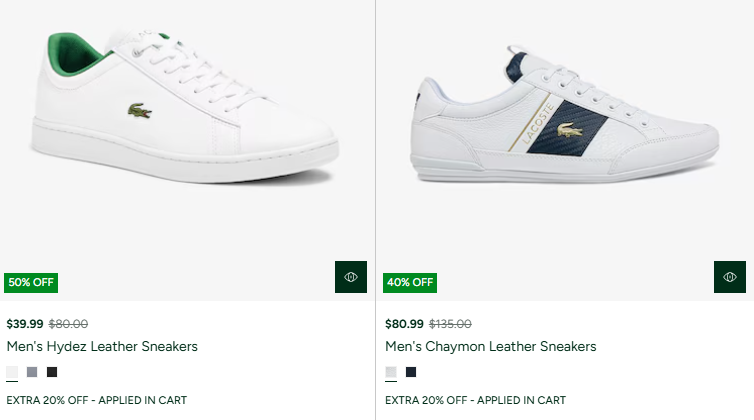
Task: Click Hydez 'Extra 20% Off - Applied in Cart' text
Action: (x=96, y=400)
